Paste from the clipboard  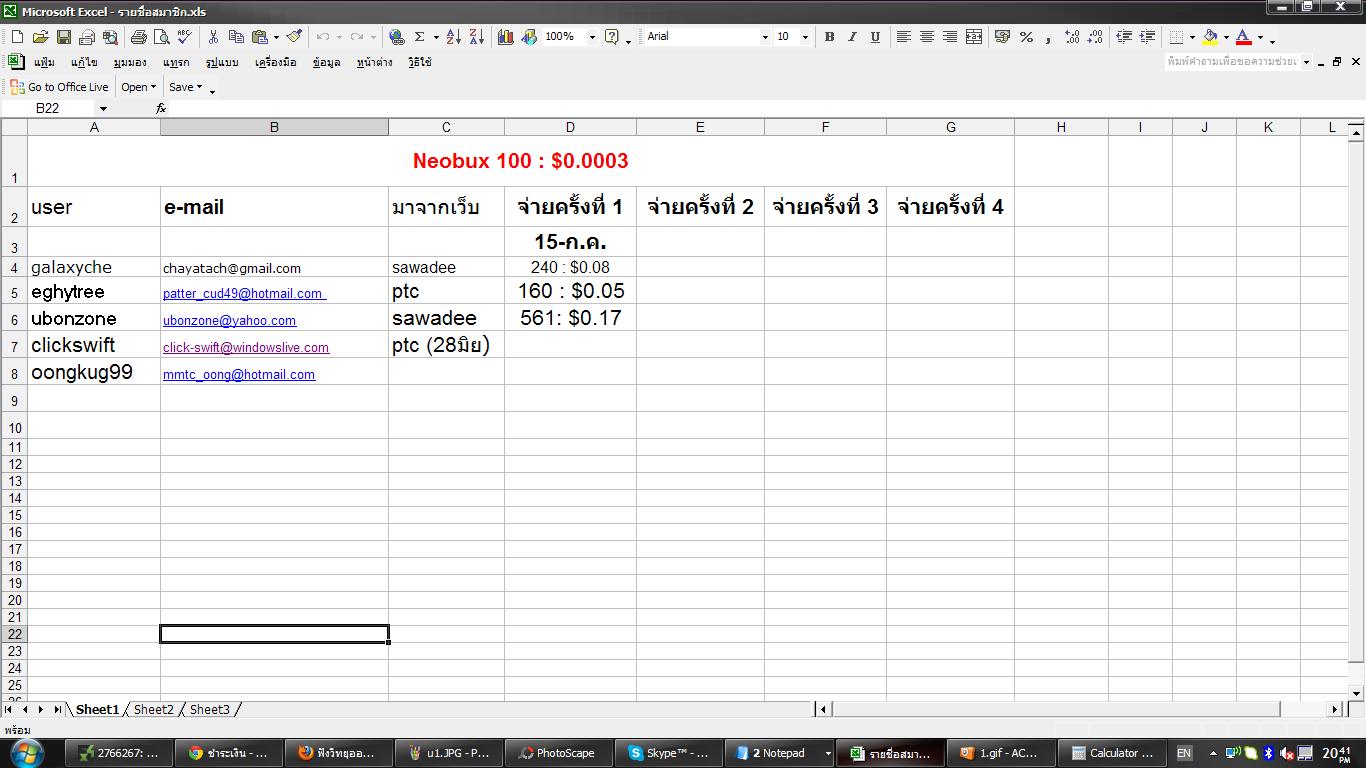[259, 37]
